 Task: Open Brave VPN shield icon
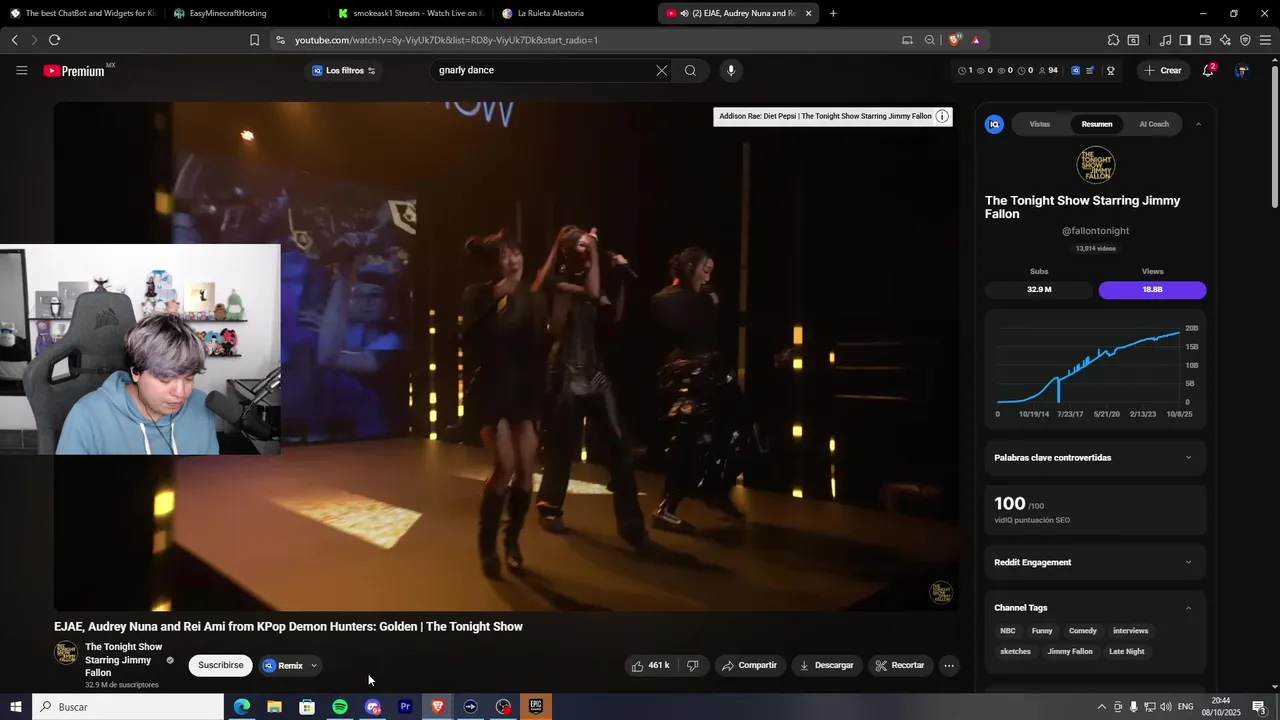point(1245,40)
